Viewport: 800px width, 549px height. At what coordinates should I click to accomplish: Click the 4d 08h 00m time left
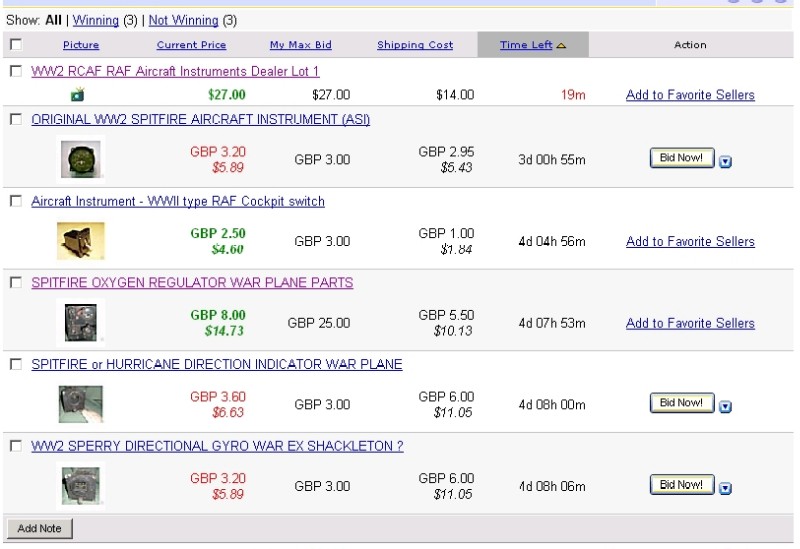tap(552, 405)
